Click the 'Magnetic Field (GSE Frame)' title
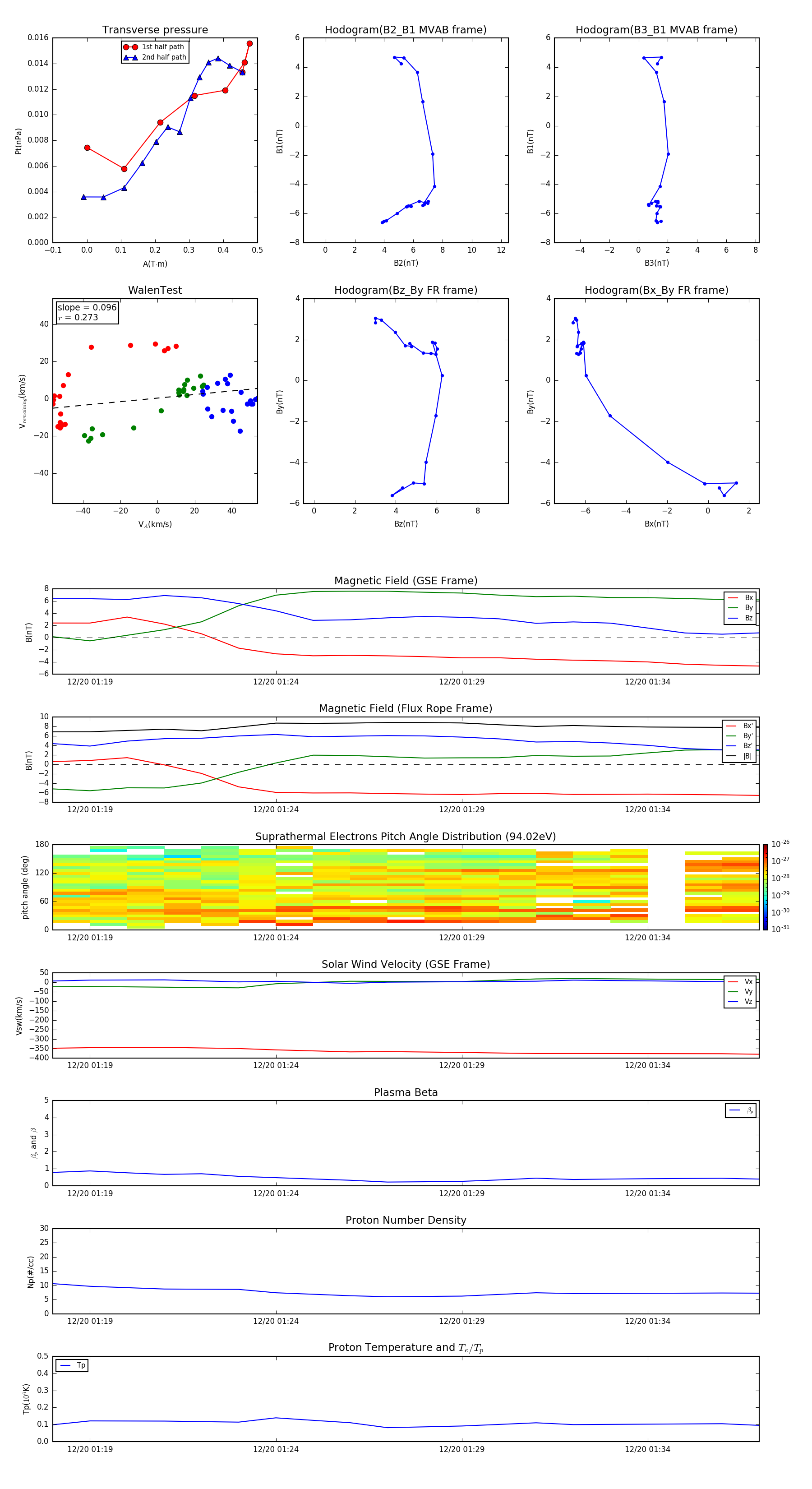The height and width of the screenshot is (1489, 812). click(406, 581)
